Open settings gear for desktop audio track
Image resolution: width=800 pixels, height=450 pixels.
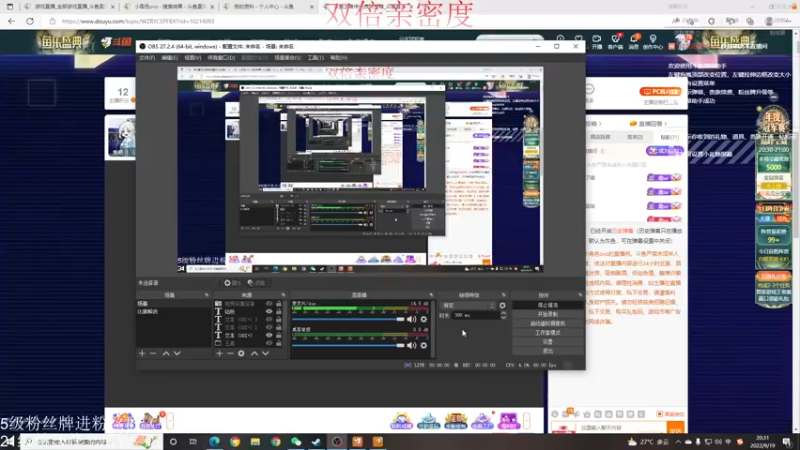point(423,345)
